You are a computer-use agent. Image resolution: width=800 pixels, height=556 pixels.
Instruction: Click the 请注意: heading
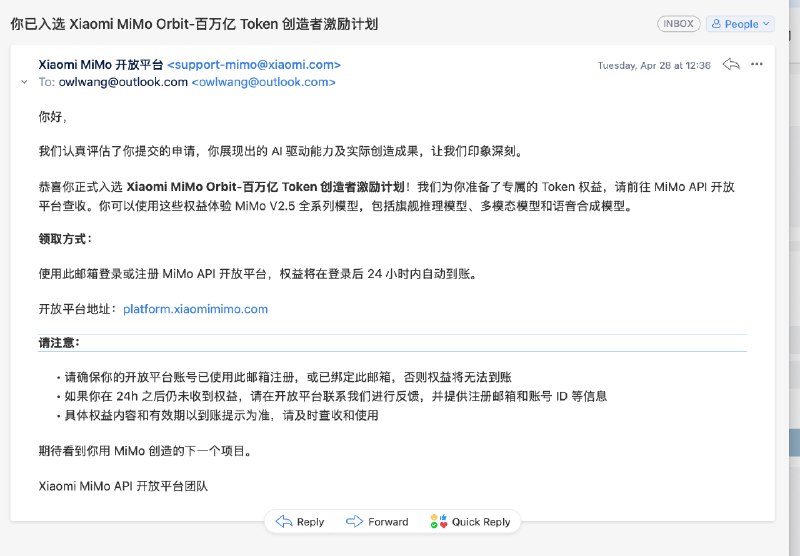click(x=59, y=343)
